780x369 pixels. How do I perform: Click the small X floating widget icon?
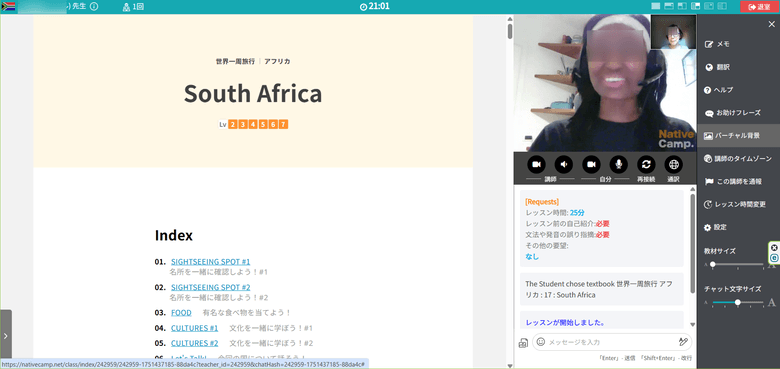coord(774,248)
